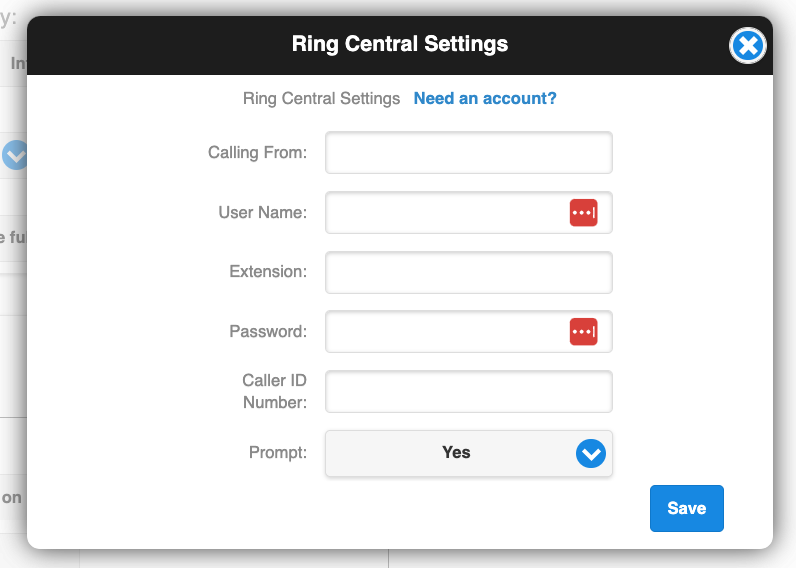
Task: Select the Password text box
Action: point(469,331)
